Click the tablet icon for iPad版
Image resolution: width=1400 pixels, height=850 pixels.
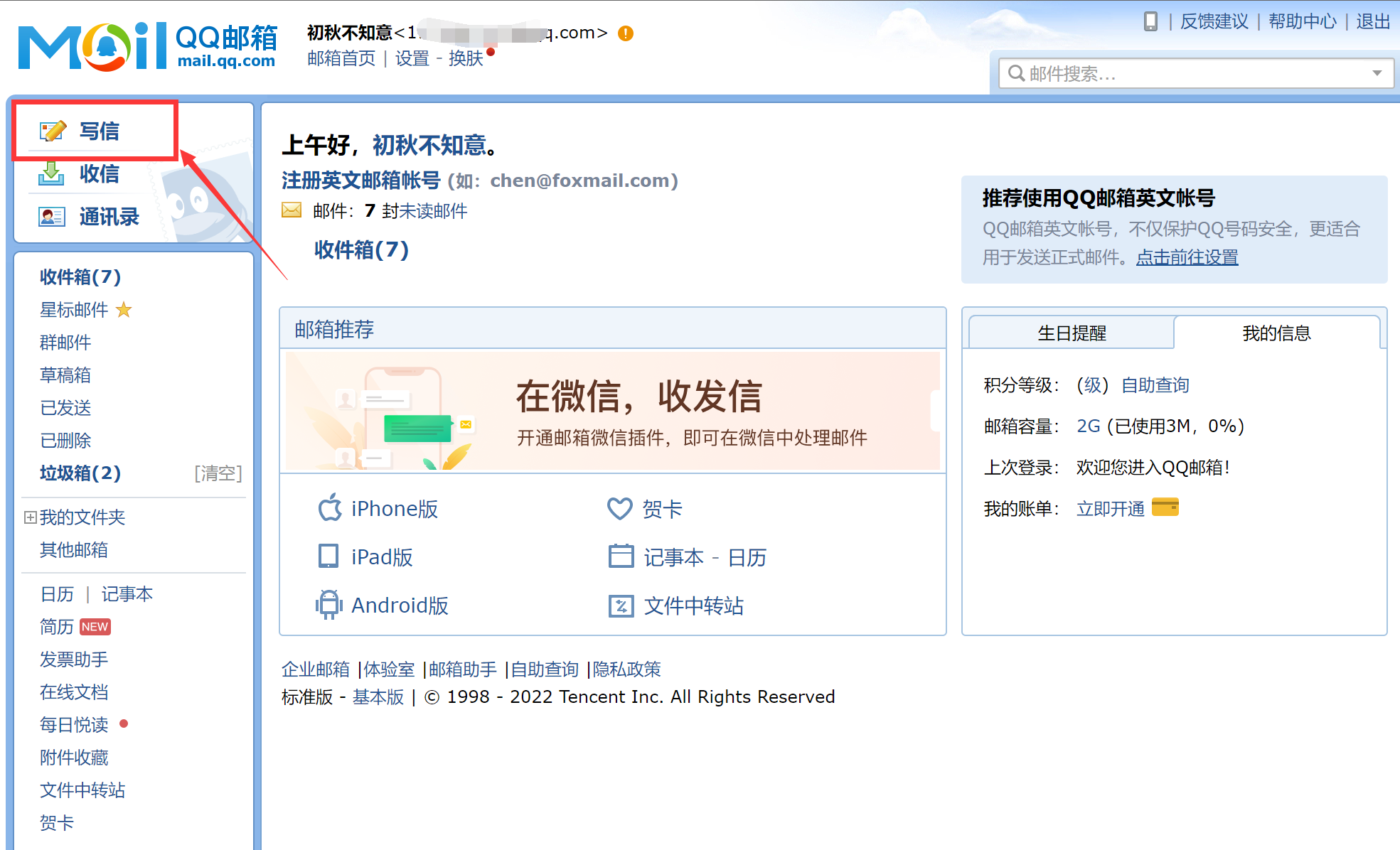tap(328, 556)
